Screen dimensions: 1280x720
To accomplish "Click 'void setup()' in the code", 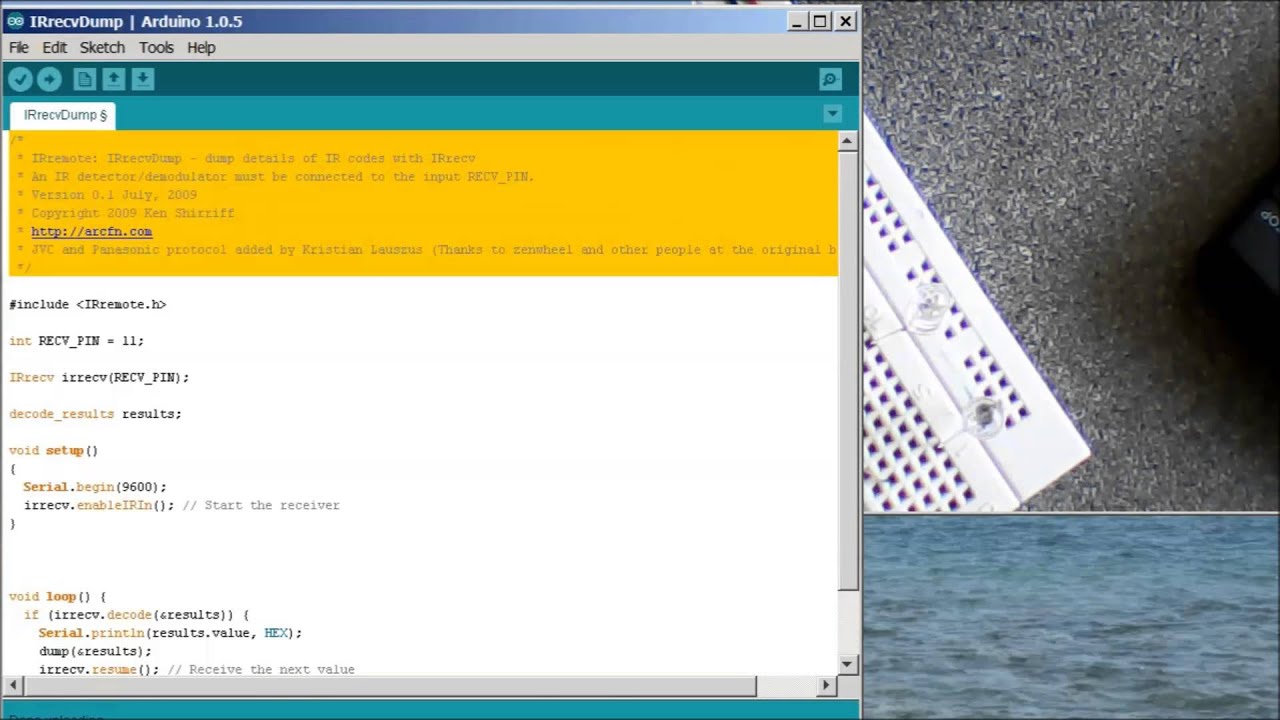I will pyautogui.click(x=54, y=450).
